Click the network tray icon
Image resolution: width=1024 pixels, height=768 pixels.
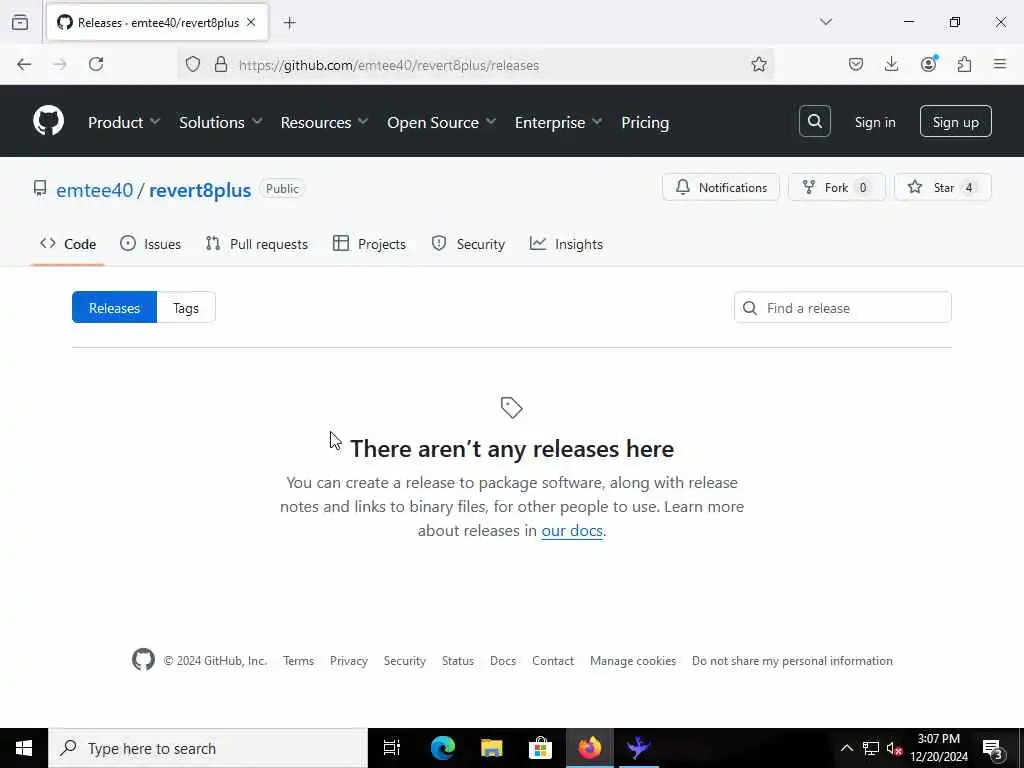(871, 748)
